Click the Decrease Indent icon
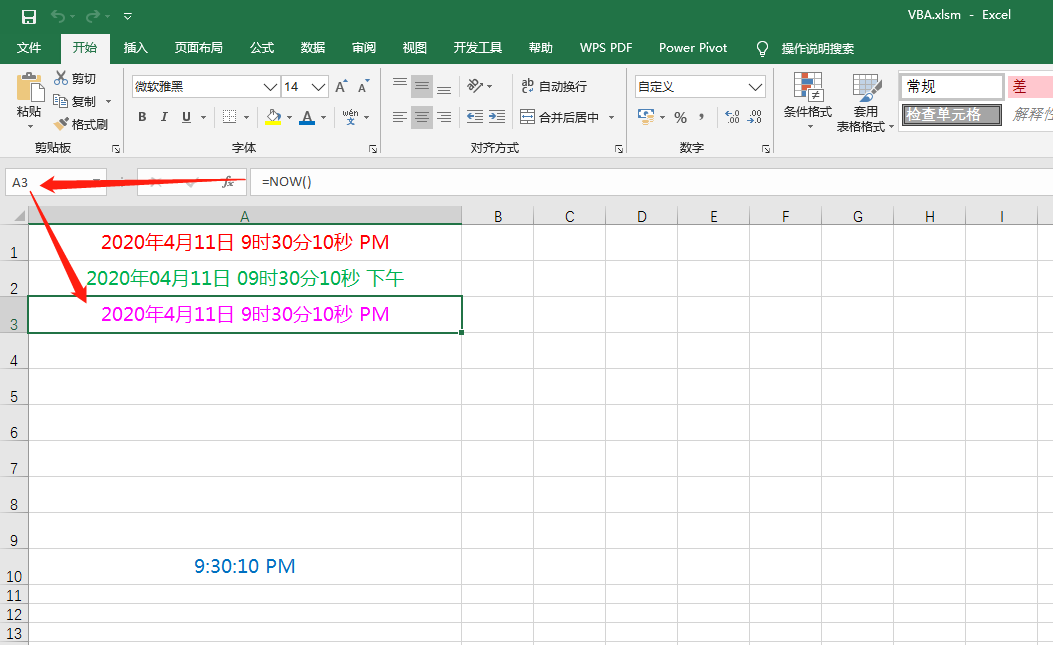 pos(475,117)
